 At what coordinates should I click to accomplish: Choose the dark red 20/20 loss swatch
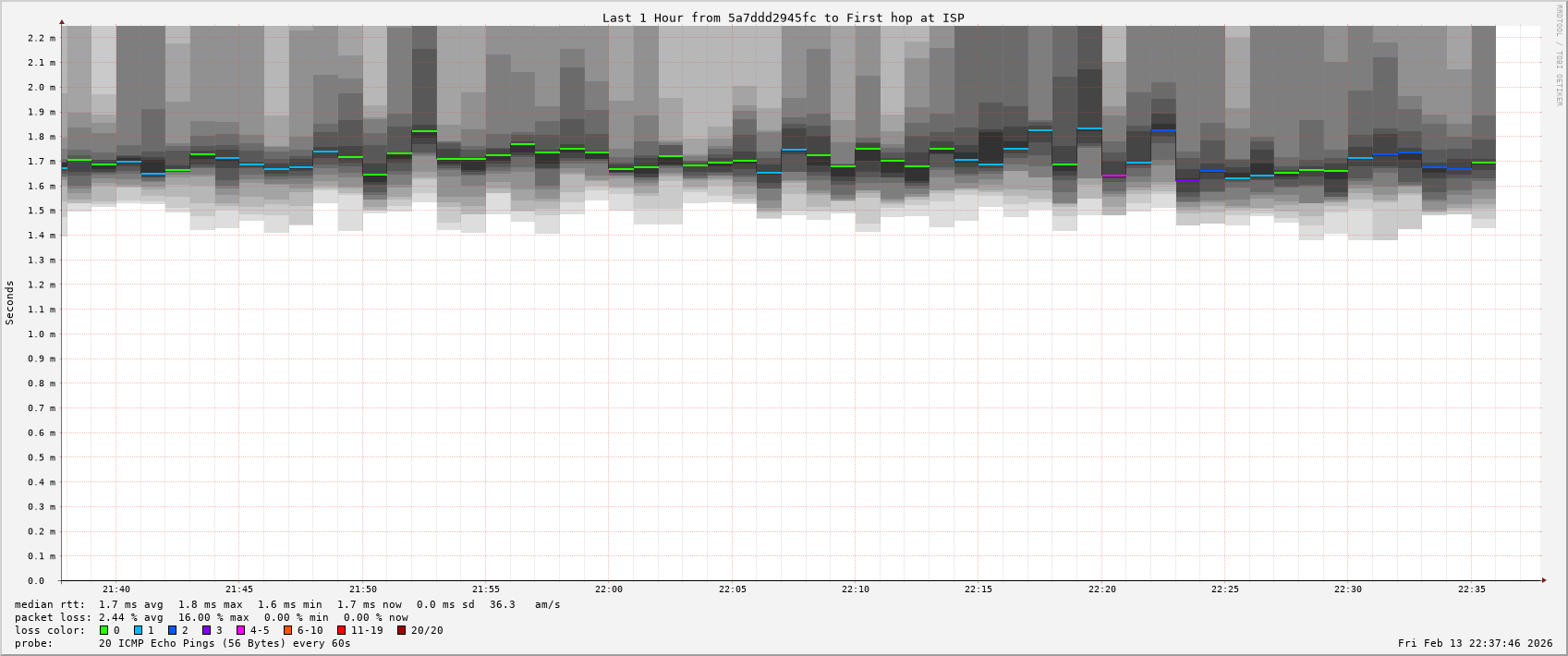pos(402,630)
